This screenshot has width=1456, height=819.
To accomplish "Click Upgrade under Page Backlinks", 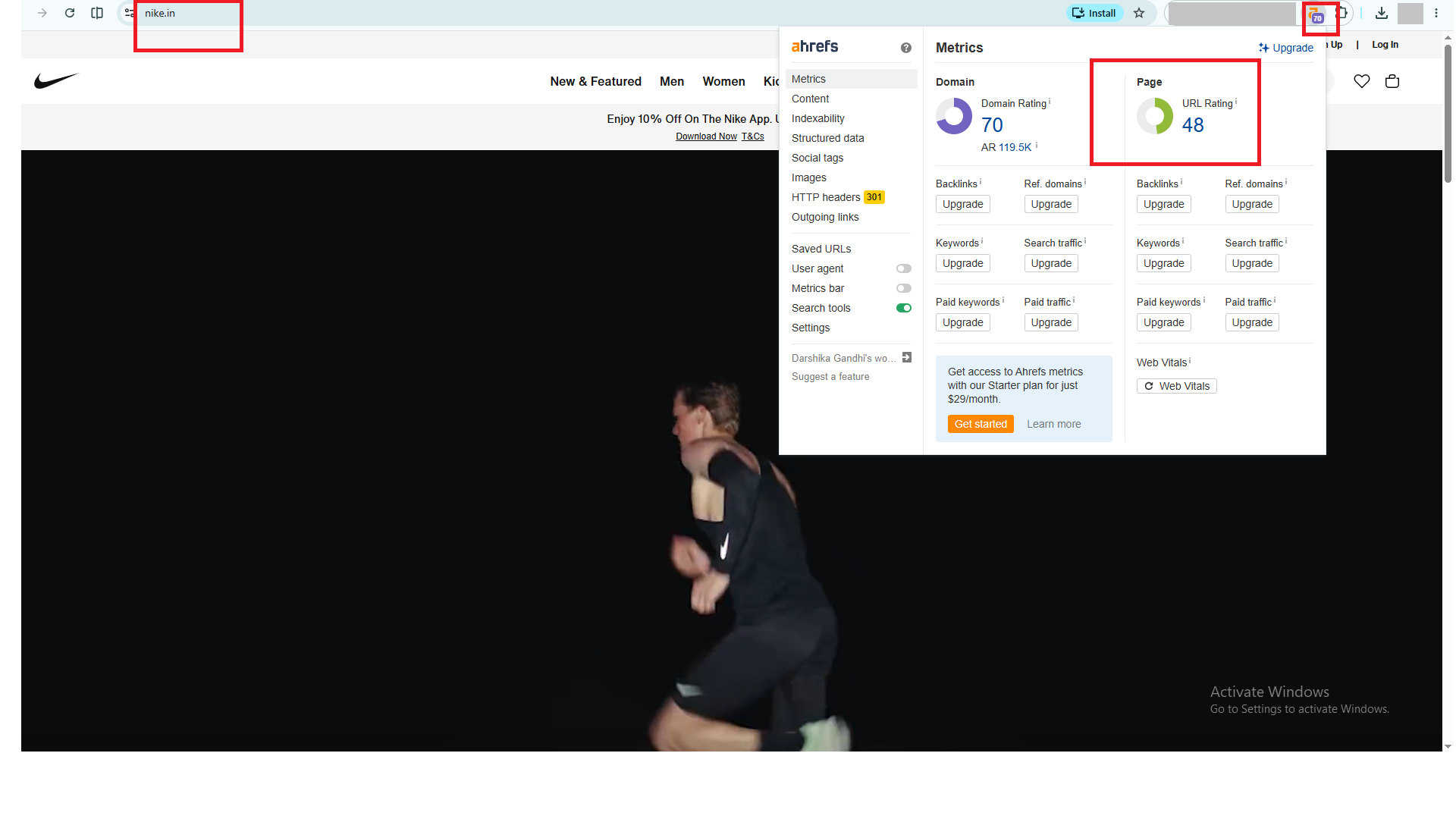I will point(1163,204).
